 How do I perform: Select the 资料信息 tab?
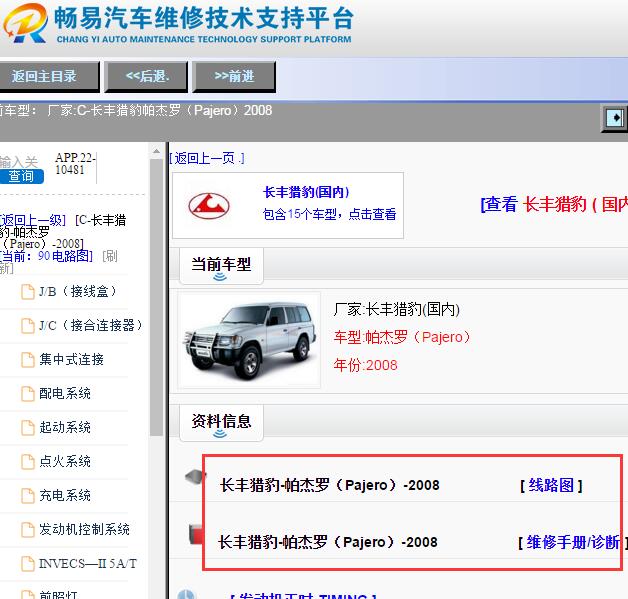coord(221,422)
